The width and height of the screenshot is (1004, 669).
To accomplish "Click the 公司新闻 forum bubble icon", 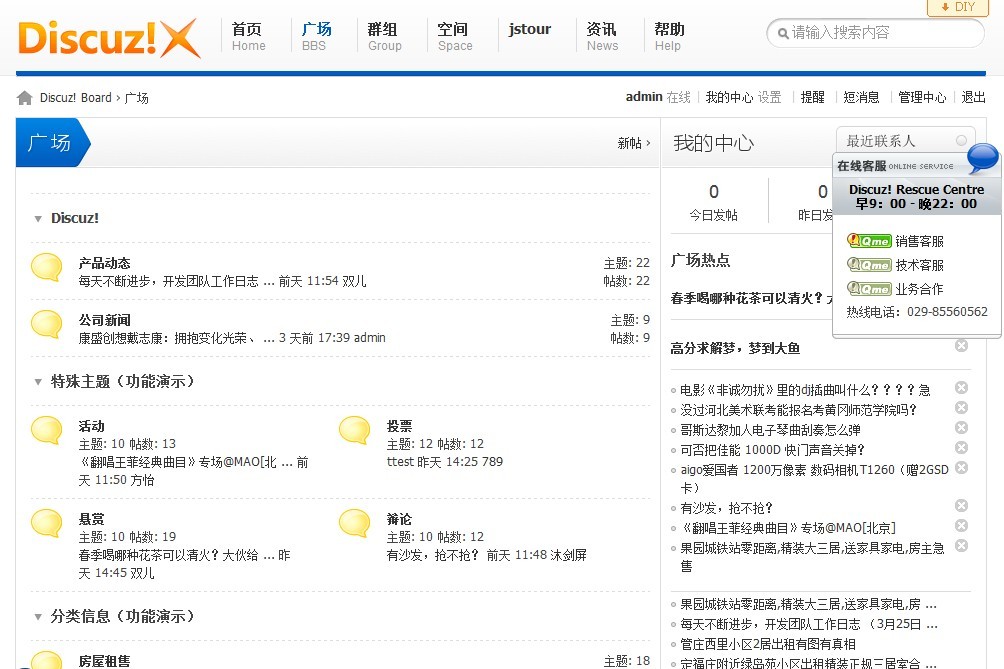I will pos(47,324).
